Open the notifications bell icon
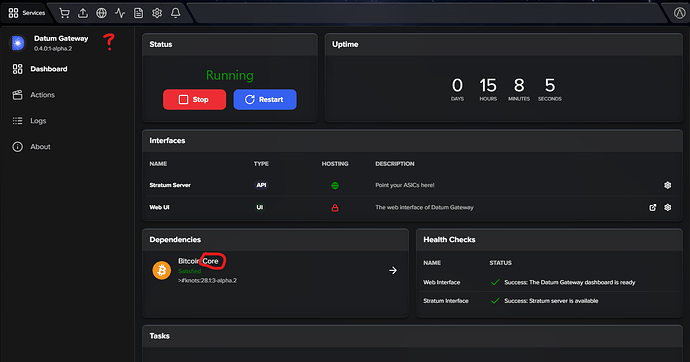Screen dimensions: 690x362 point(176,13)
